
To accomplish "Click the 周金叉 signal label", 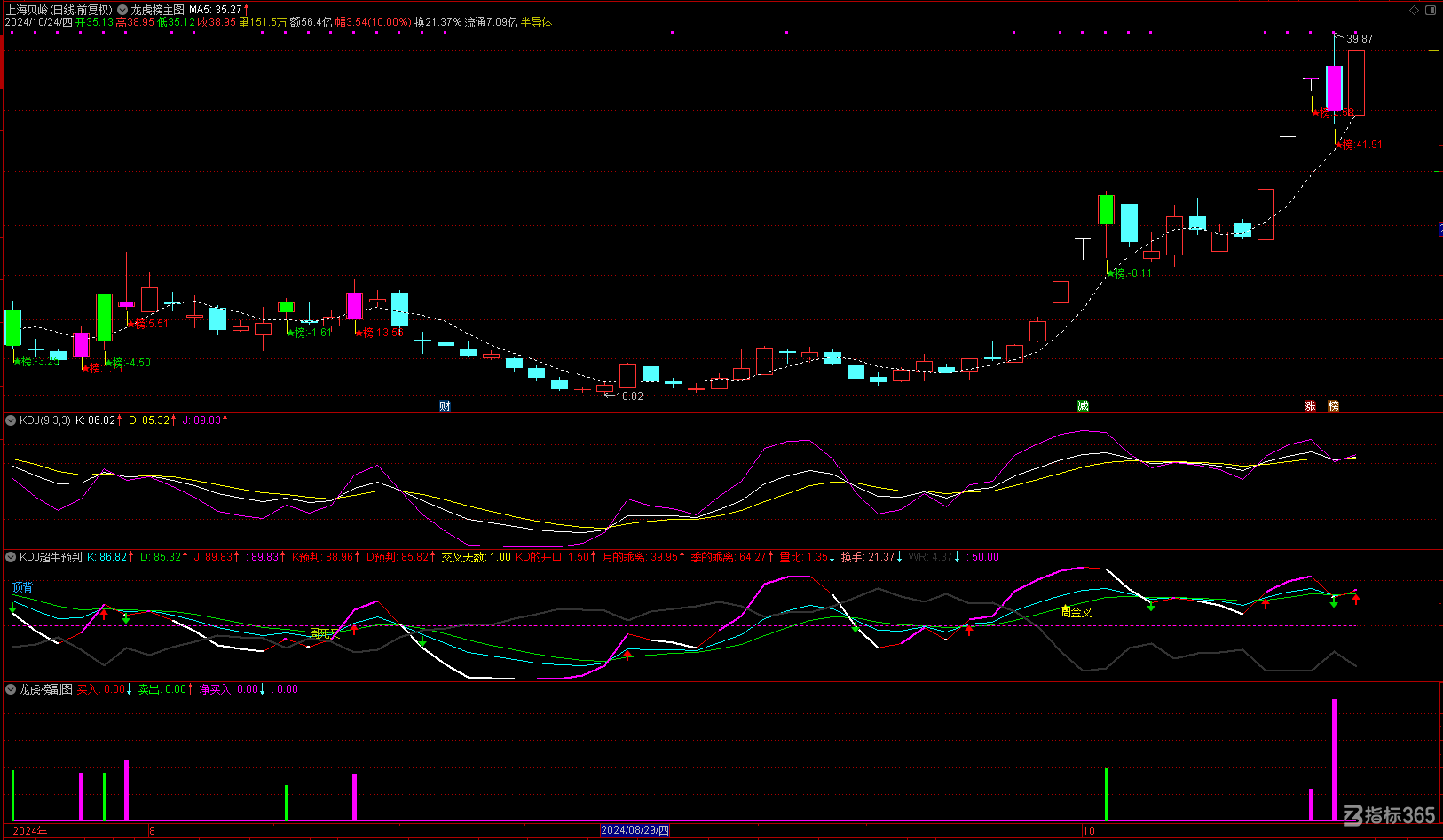I will point(1076,612).
